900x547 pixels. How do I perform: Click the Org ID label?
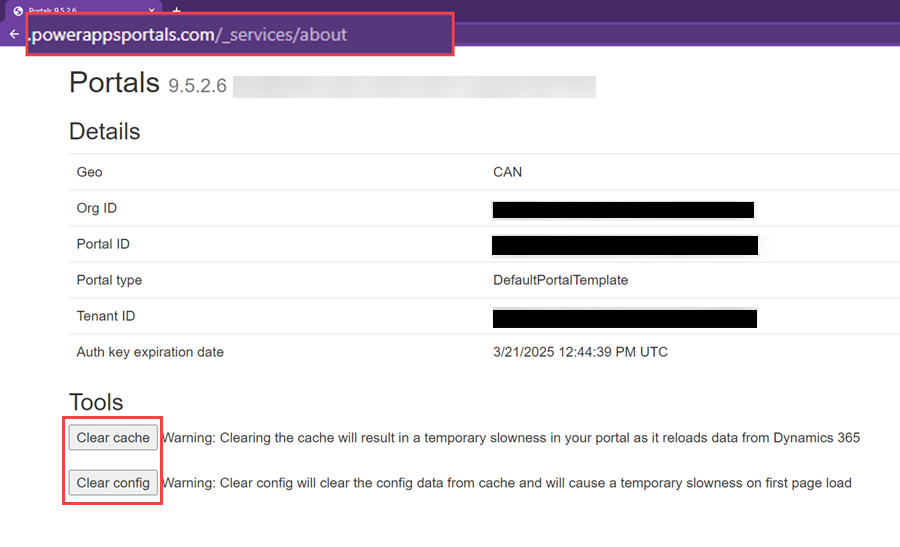[x=96, y=208]
